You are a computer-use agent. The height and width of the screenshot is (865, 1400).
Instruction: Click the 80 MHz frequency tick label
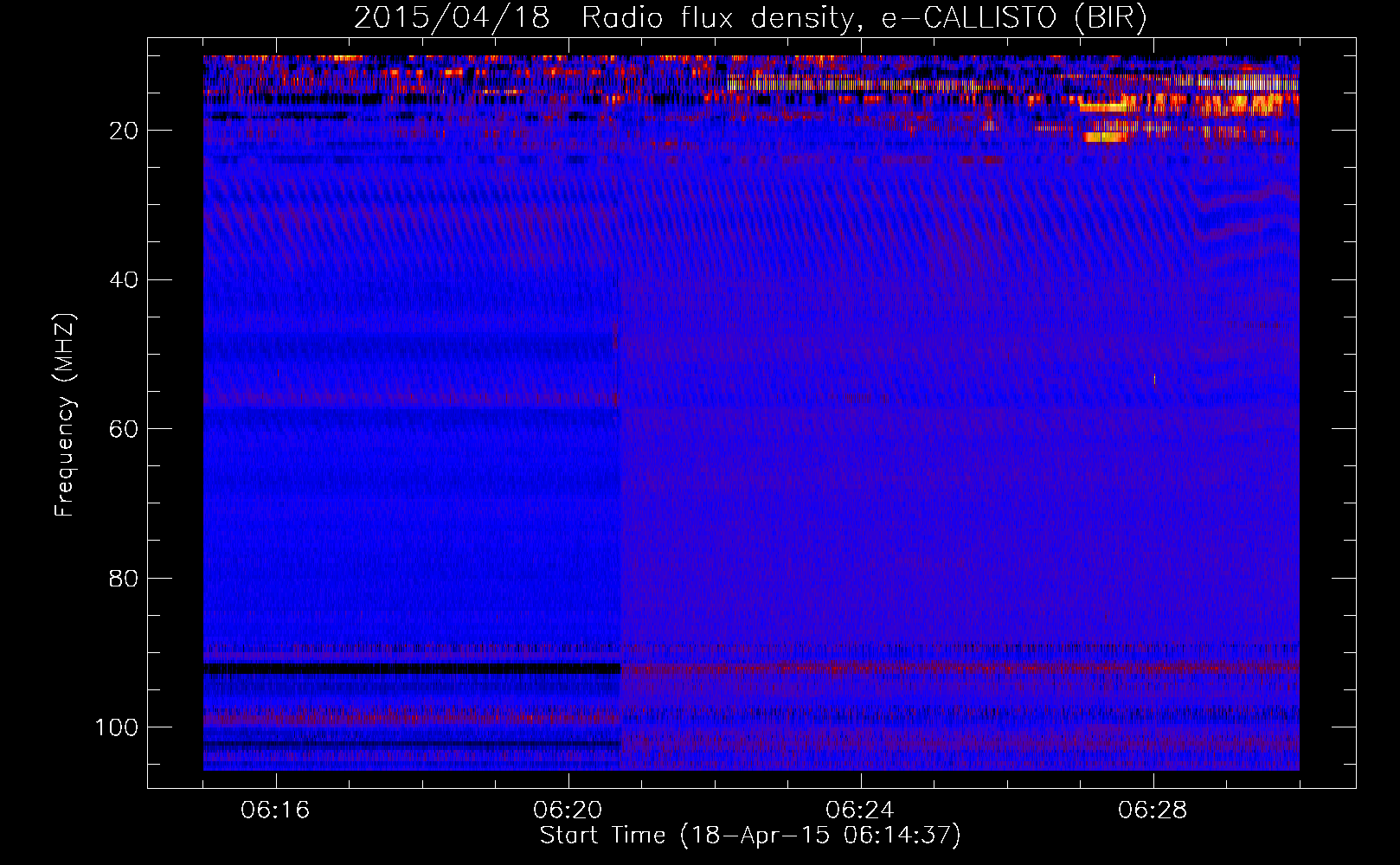pyautogui.click(x=124, y=578)
